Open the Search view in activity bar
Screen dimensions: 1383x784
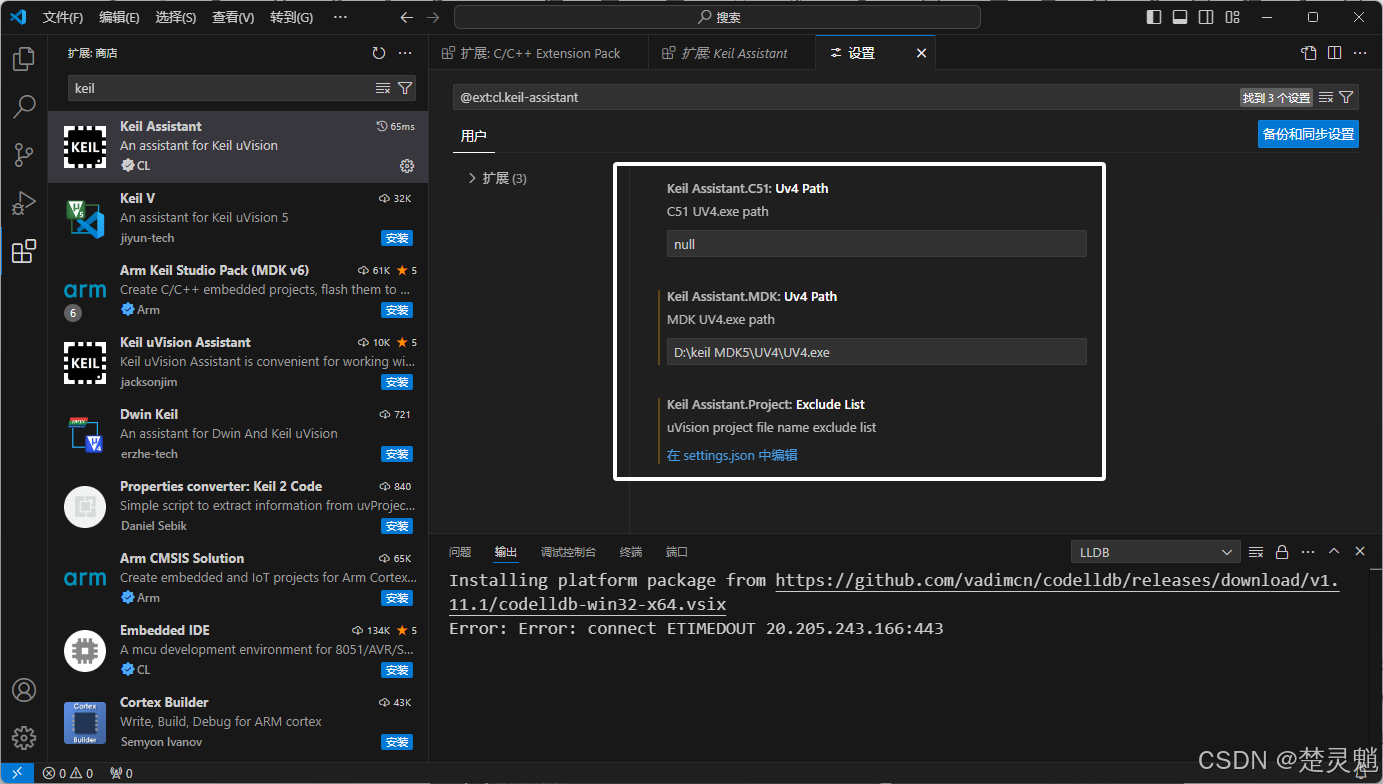tap(24, 106)
